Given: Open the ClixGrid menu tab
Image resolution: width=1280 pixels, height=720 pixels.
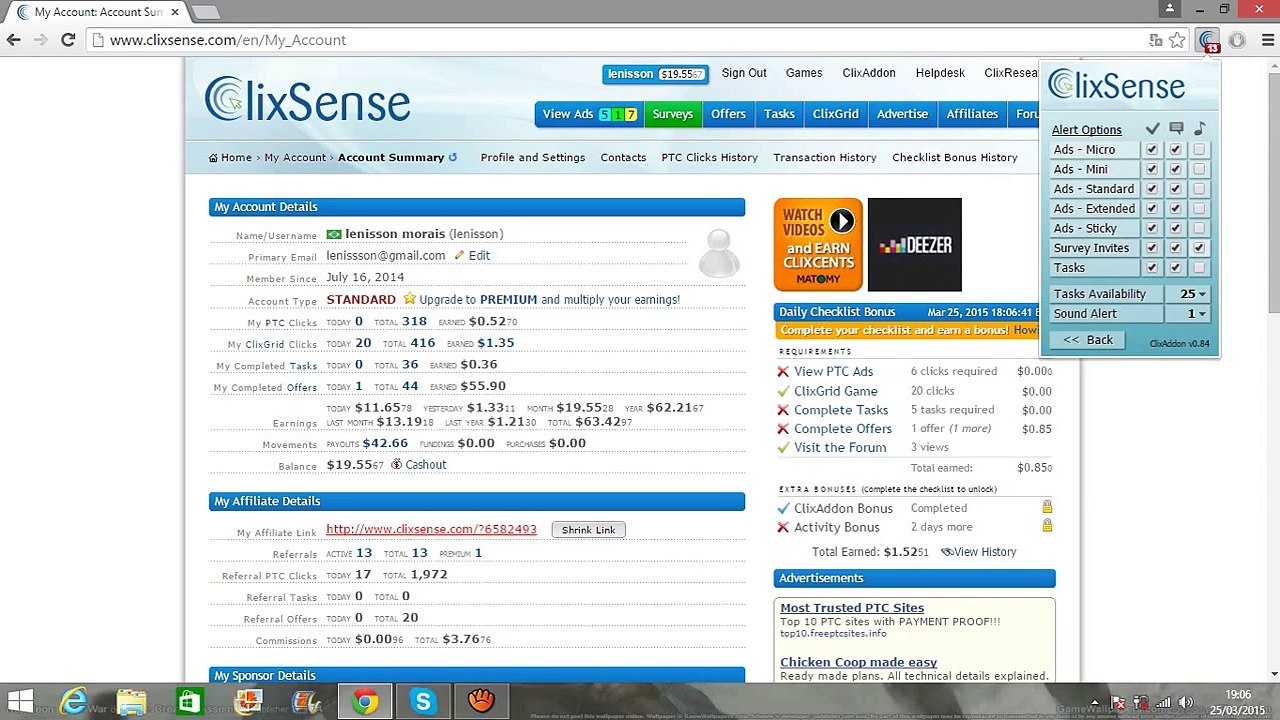Looking at the screenshot, I should click(835, 114).
